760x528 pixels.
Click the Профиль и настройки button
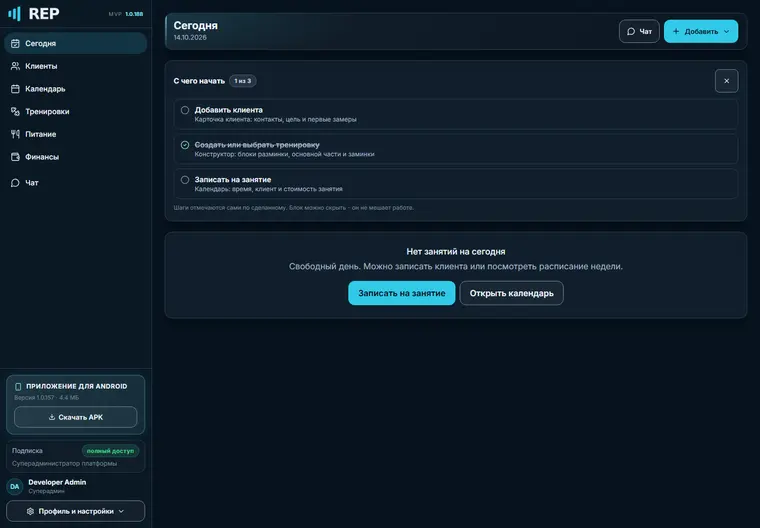click(x=76, y=511)
